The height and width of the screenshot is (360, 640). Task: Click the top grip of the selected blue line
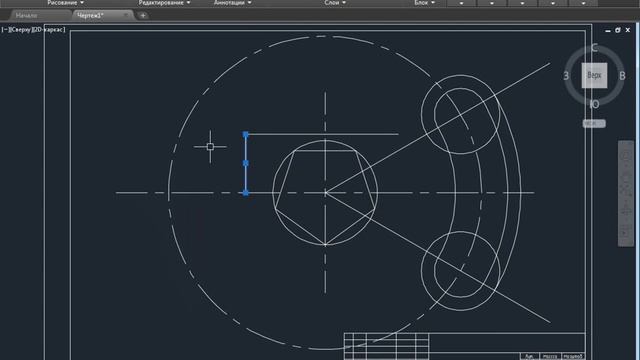coord(245,134)
